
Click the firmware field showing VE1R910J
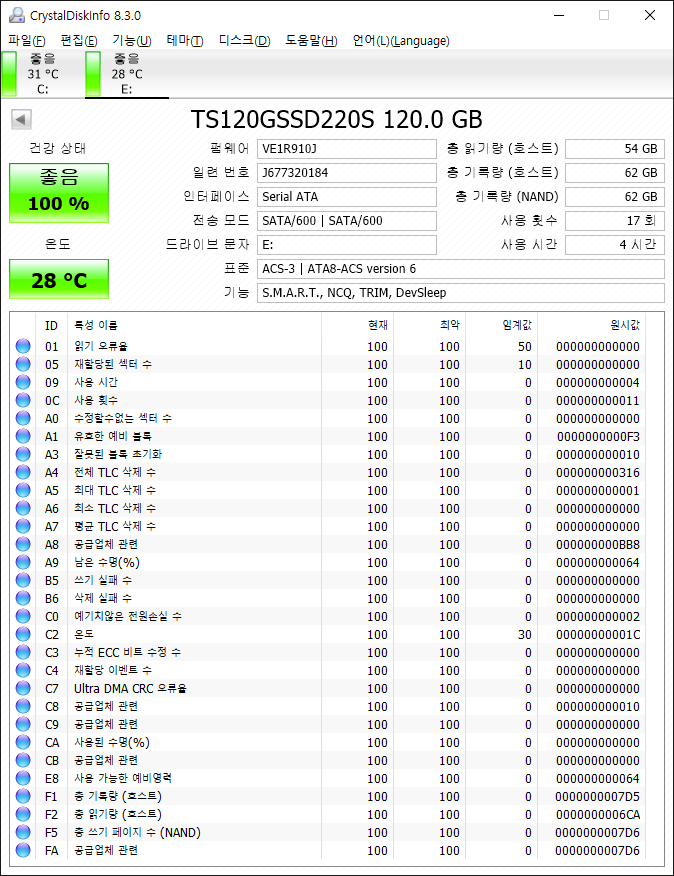pyautogui.click(x=347, y=149)
